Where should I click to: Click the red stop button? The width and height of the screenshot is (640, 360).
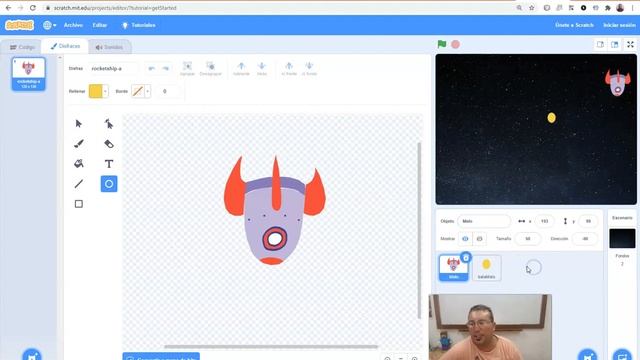point(456,44)
